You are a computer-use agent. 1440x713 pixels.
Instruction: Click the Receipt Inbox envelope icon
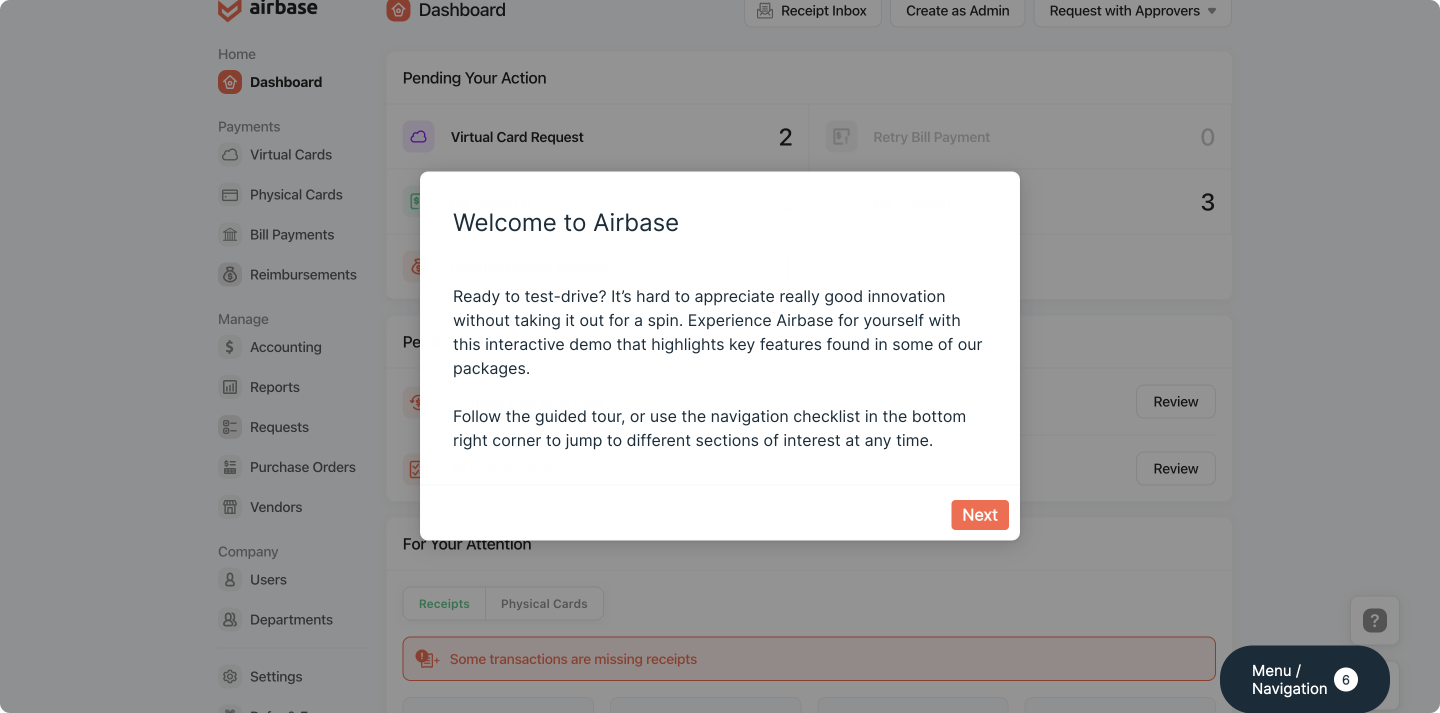point(765,11)
